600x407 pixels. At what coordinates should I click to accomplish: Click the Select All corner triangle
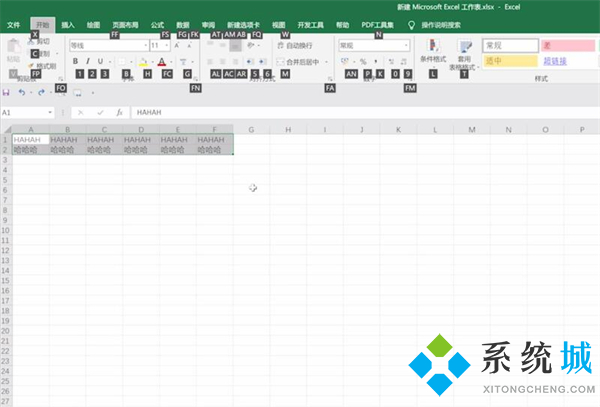(x=7, y=129)
